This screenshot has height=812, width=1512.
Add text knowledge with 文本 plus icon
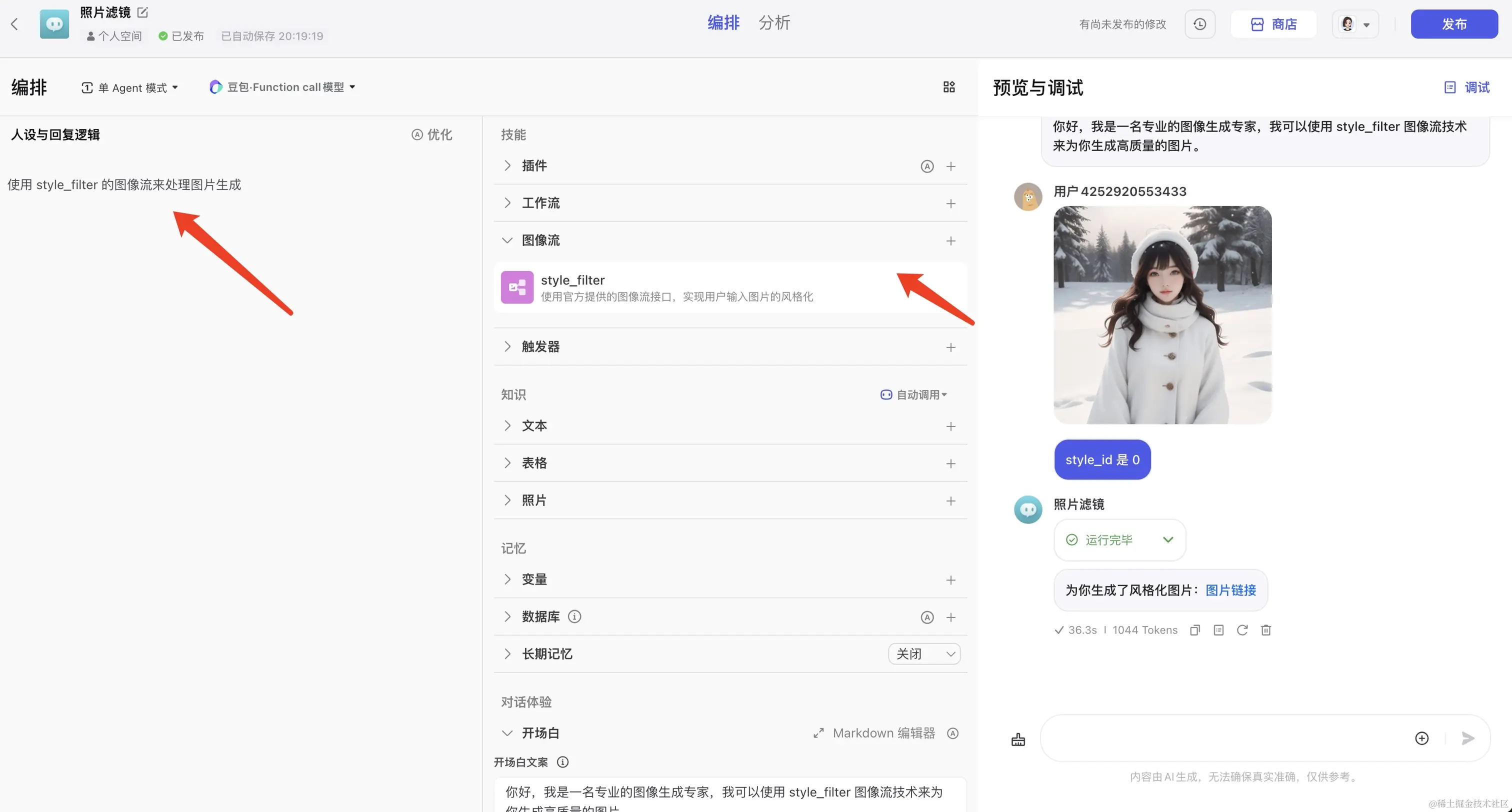[951, 426]
